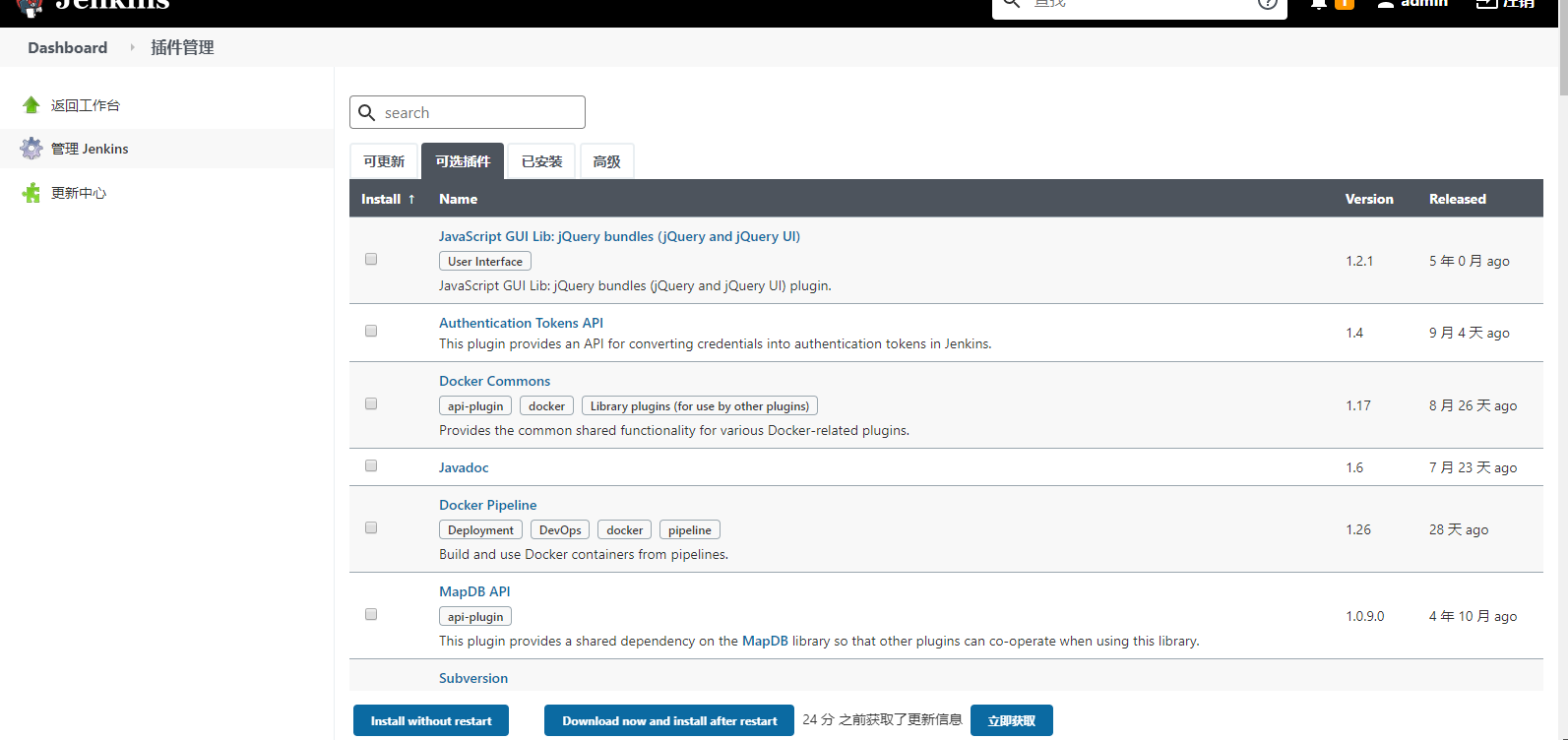Select the 可选插件 tab
The image size is (1568, 740).
pyautogui.click(x=463, y=161)
